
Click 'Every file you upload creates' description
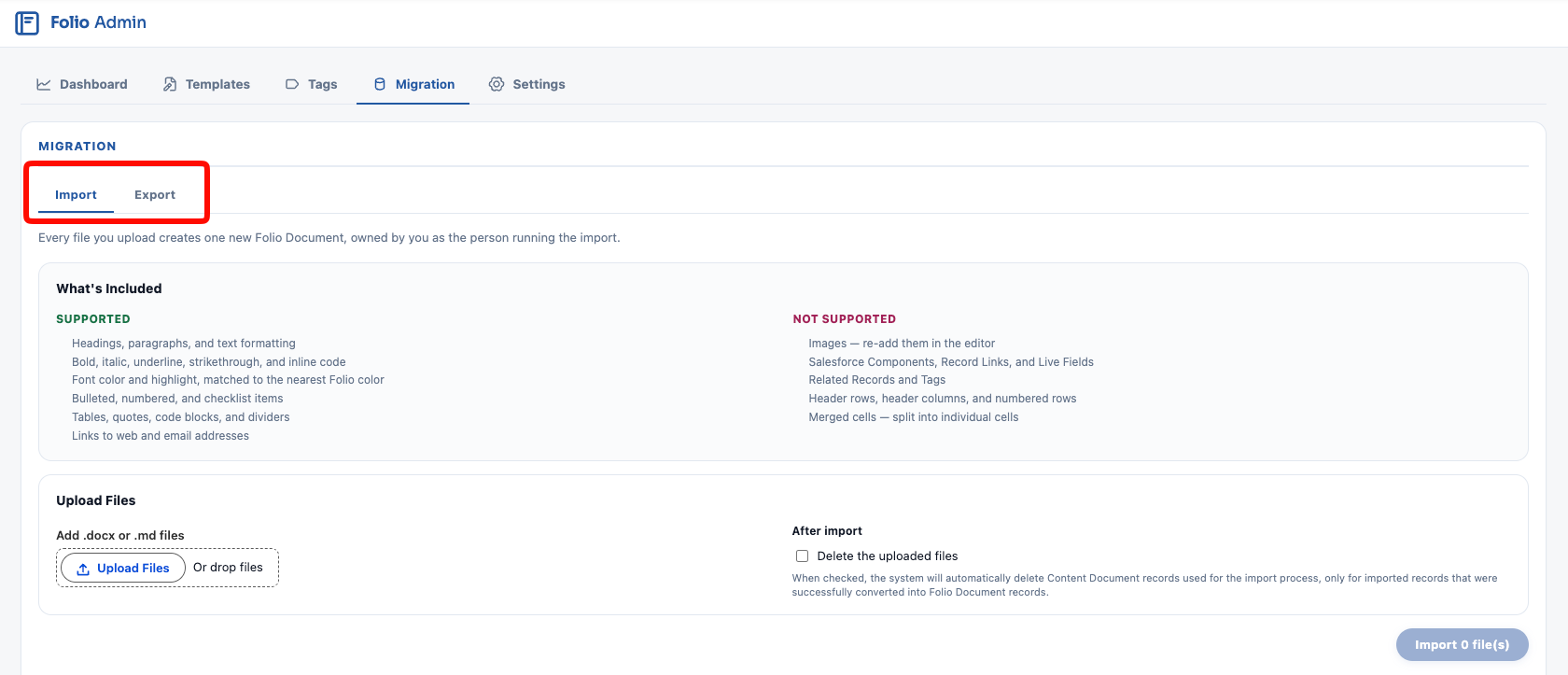(329, 238)
